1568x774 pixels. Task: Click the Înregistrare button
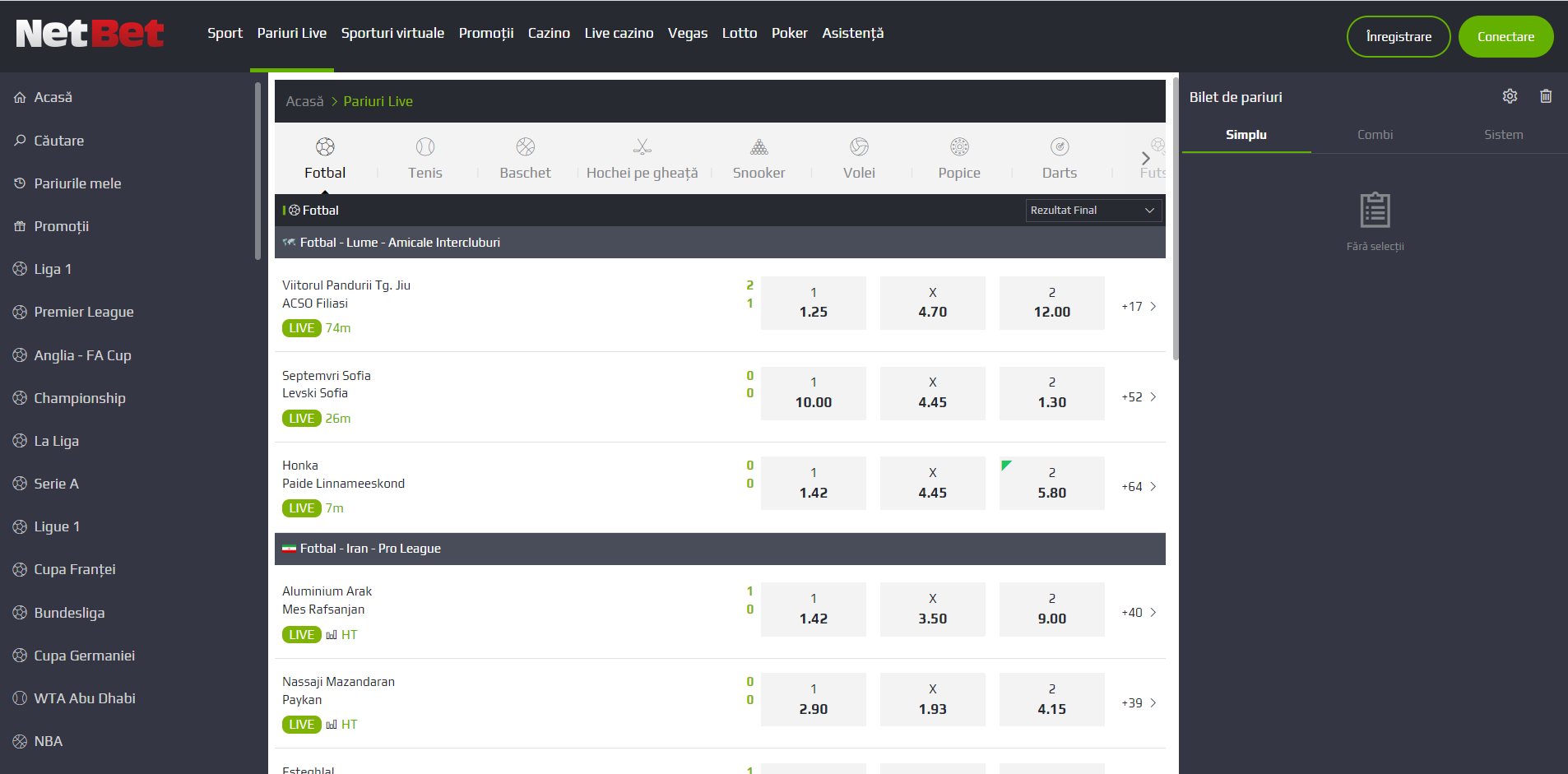click(x=1399, y=37)
